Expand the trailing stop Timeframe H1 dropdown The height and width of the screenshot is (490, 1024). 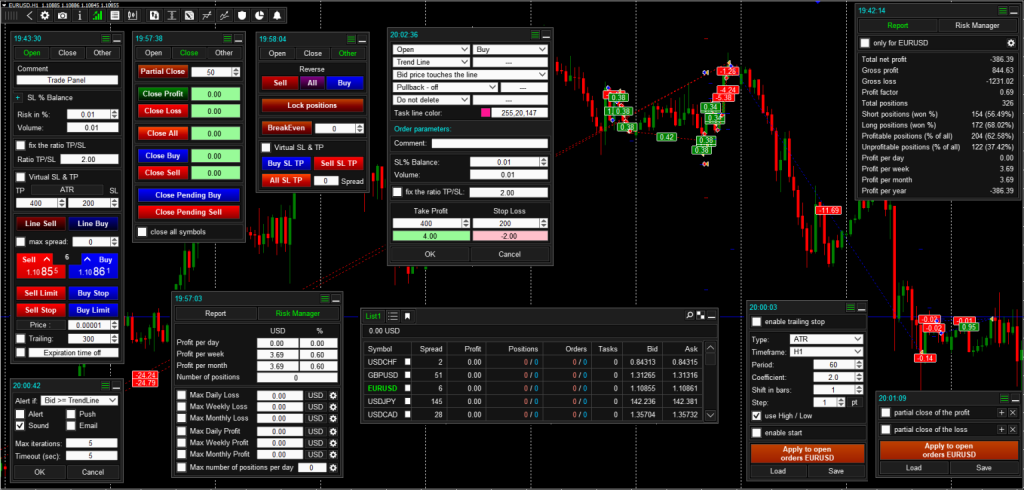pos(827,352)
